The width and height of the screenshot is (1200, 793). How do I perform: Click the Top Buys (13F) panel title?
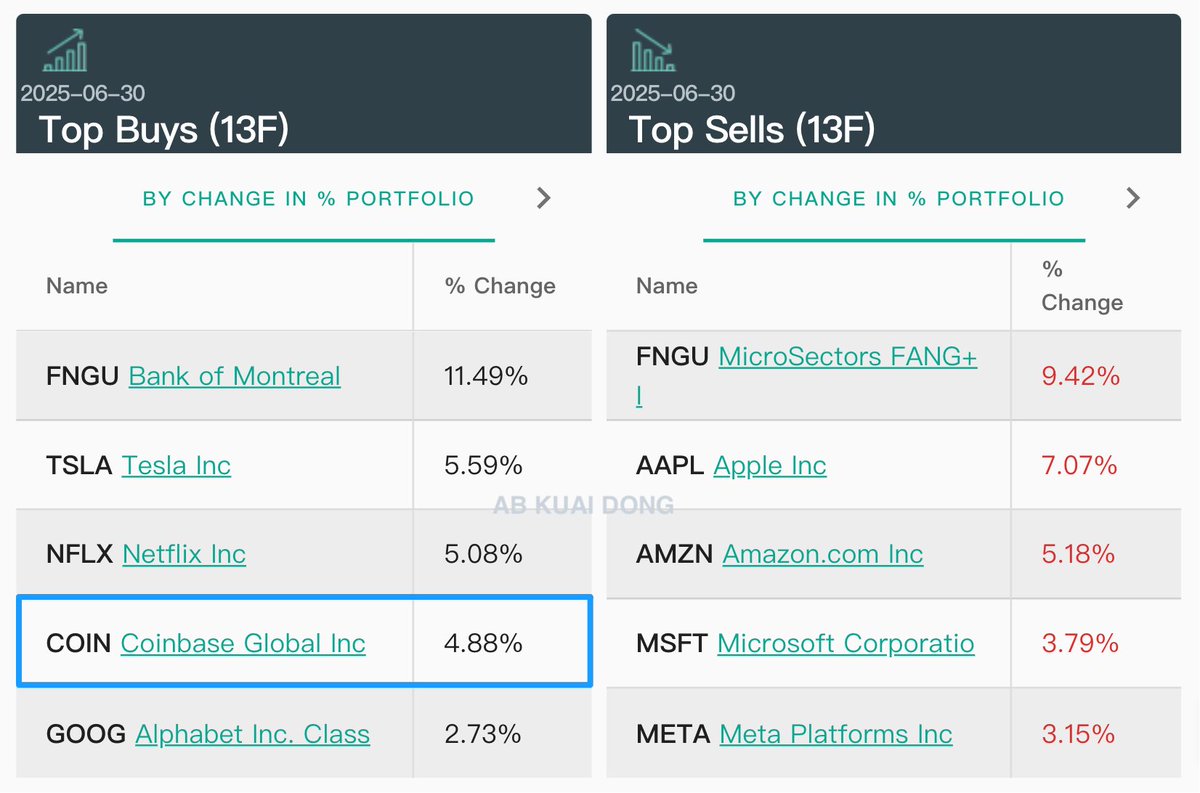[164, 129]
